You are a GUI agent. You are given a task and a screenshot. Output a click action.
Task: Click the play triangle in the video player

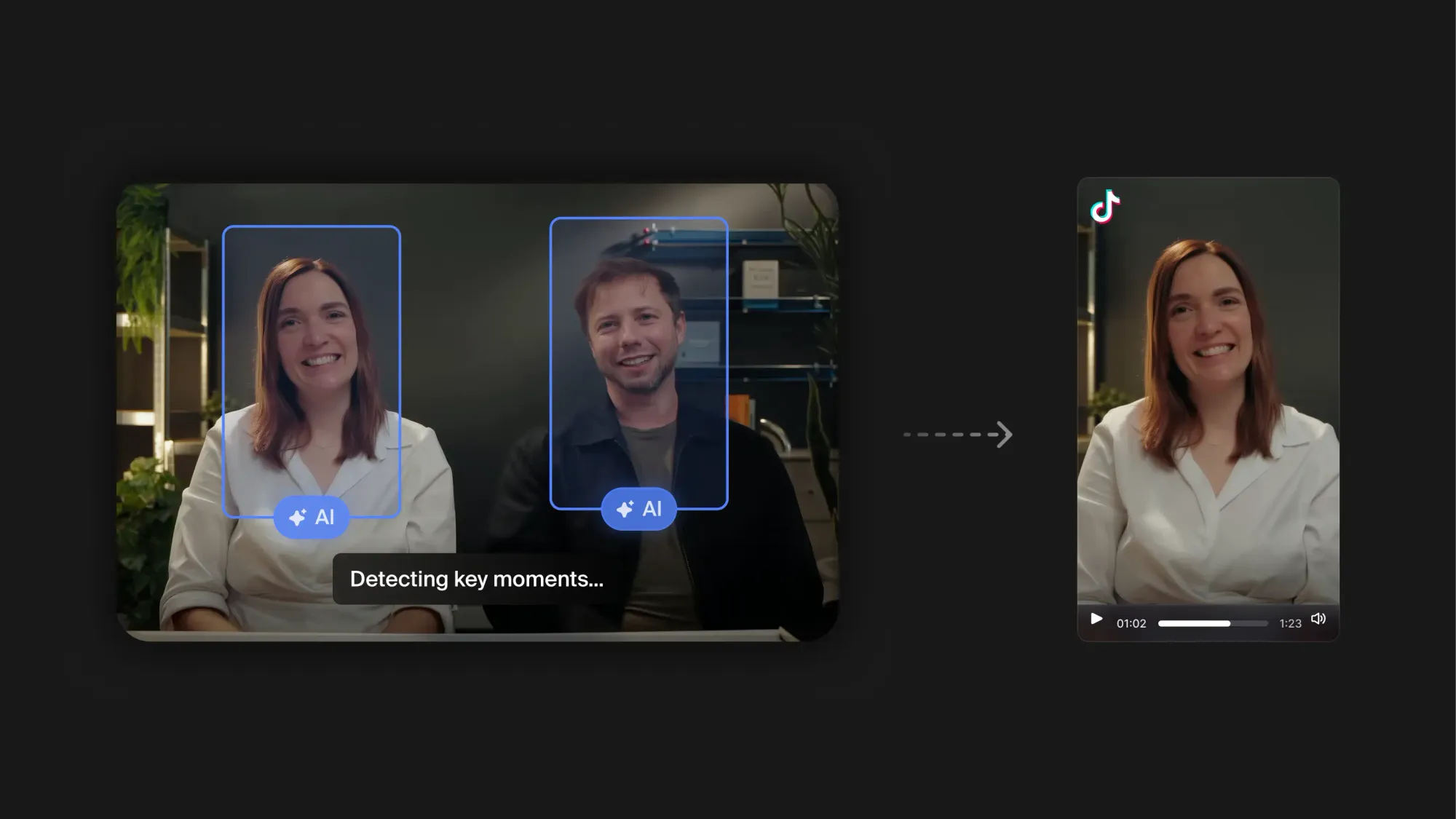click(1095, 618)
